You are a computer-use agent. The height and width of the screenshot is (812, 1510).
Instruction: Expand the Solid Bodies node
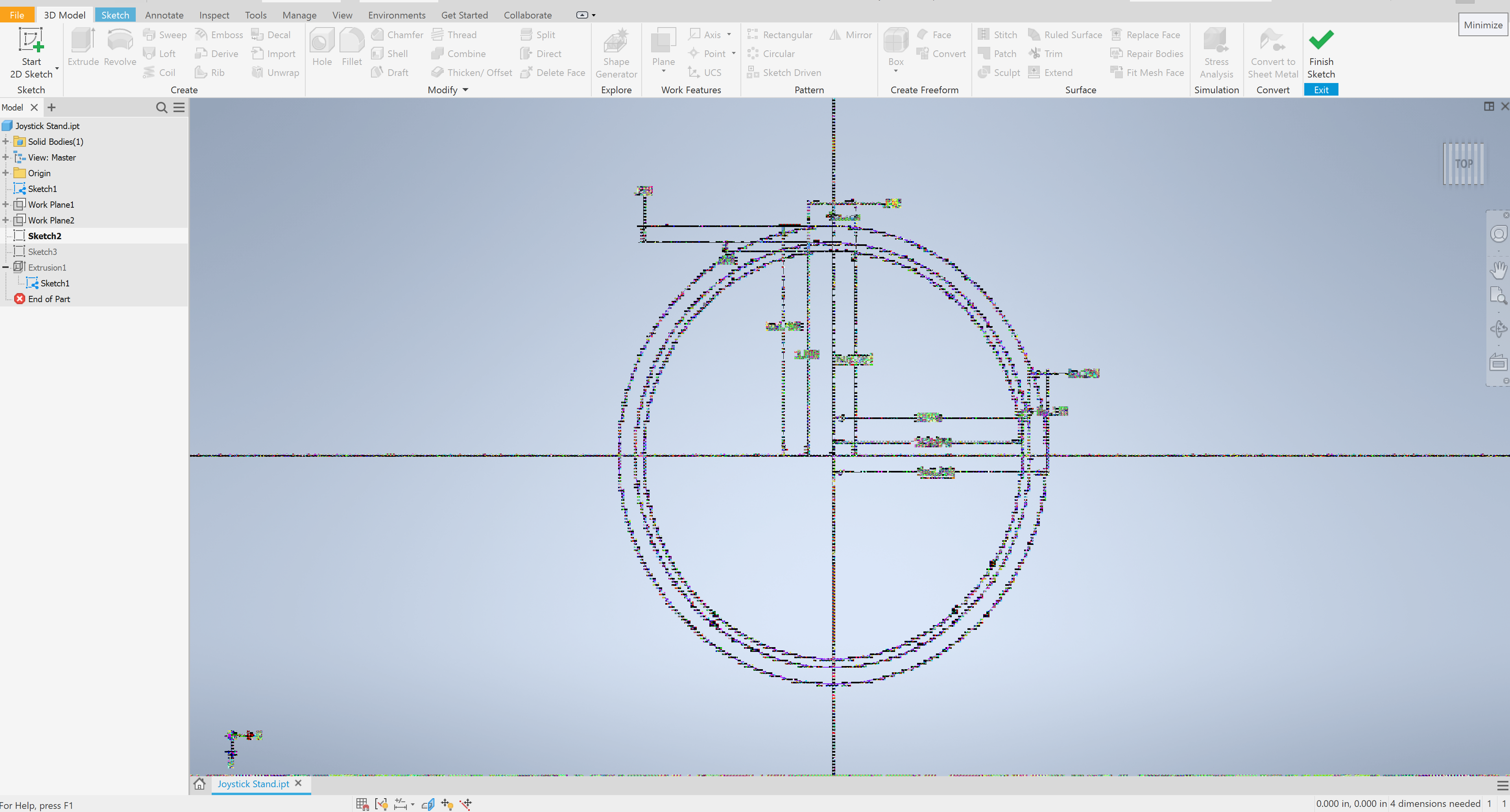click(6, 141)
